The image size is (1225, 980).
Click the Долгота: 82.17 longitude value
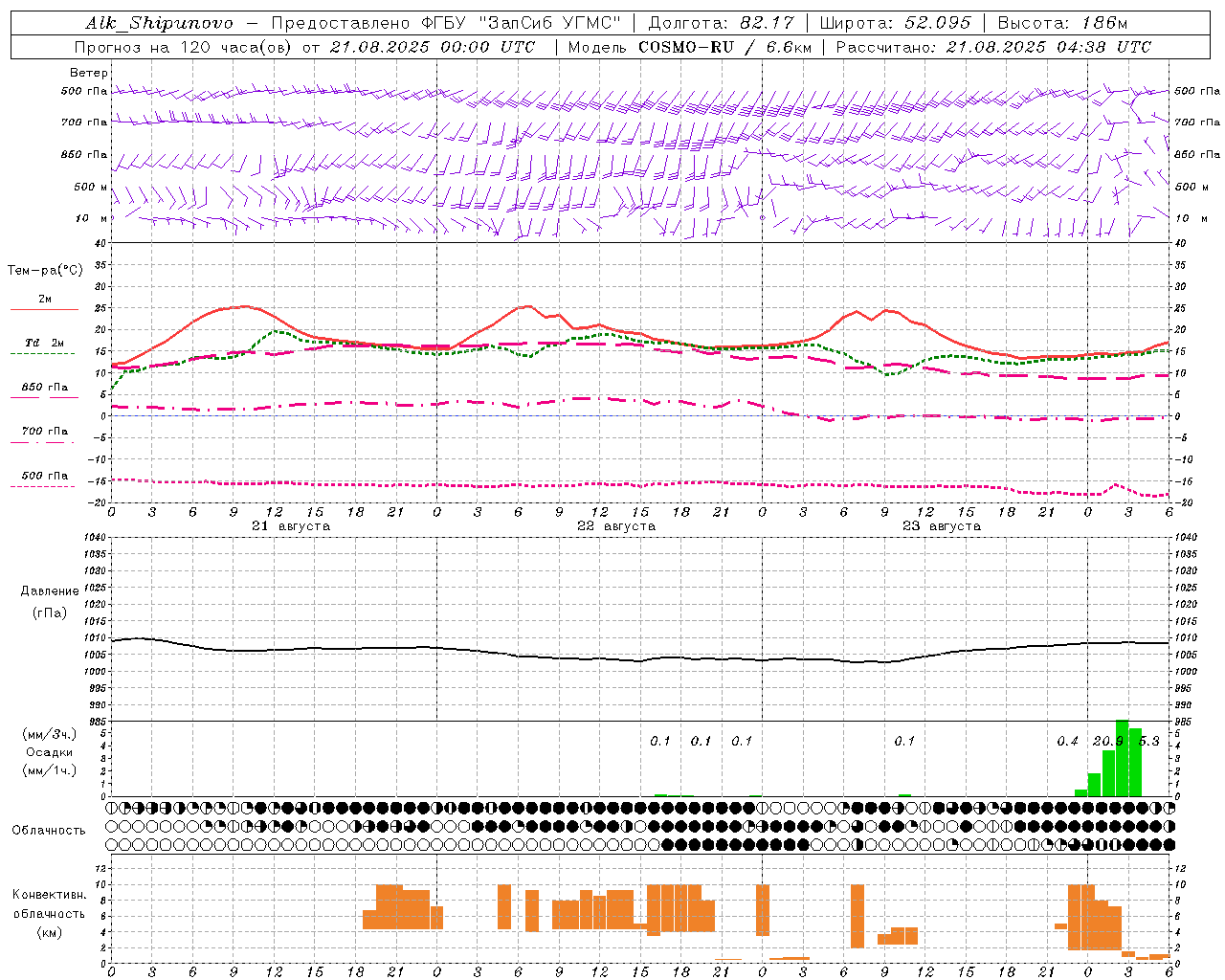pyautogui.click(x=722, y=23)
